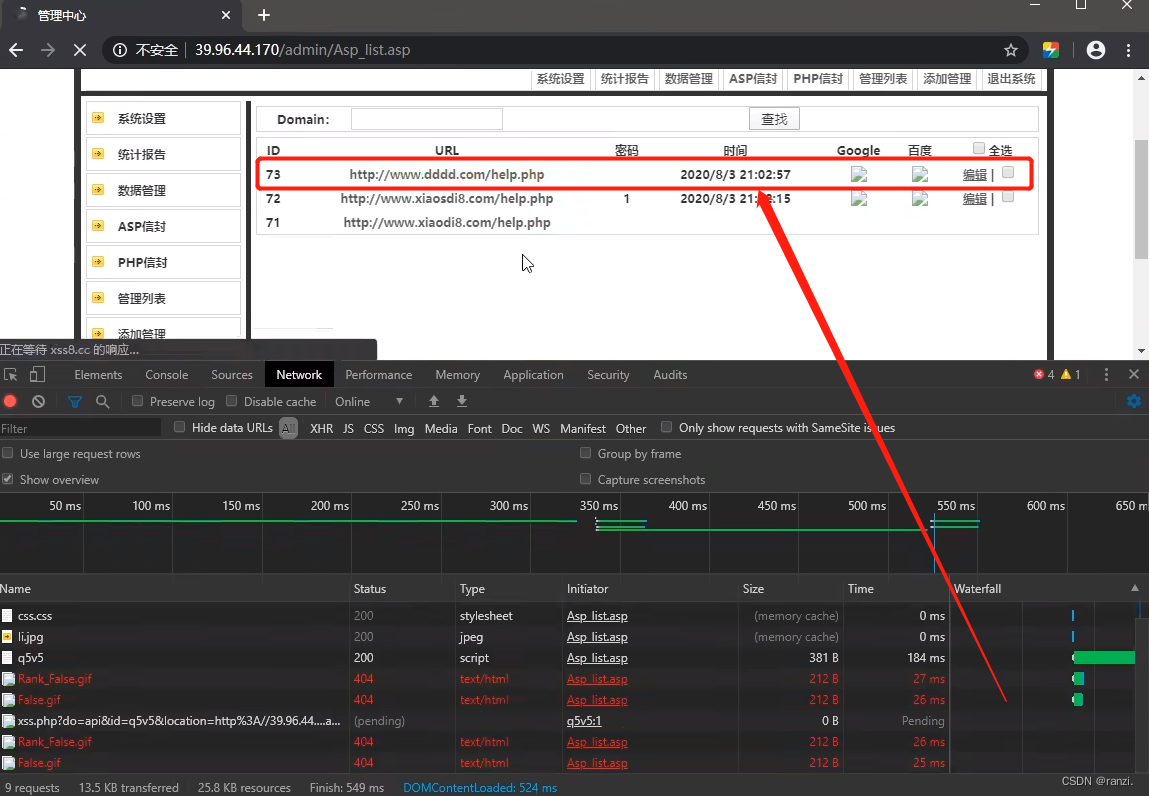Go back to the previous page
The image size is (1149, 796).
[x=16, y=50]
